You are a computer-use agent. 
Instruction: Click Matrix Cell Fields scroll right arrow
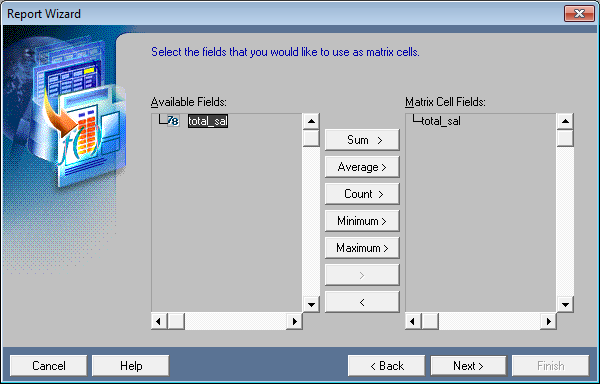[x=548, y=321]
